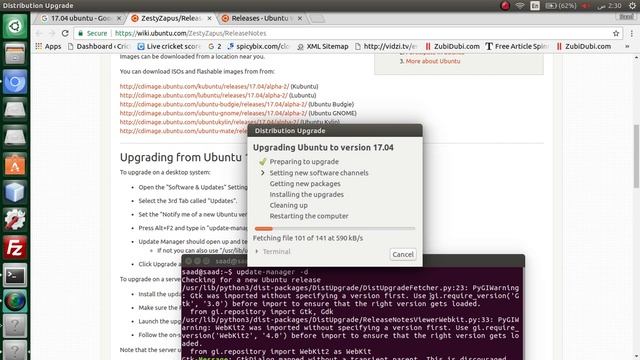Click the keyboard input indicator in panel
The image size is (640, 360).
pyautogui.click(x=535, y=6)
